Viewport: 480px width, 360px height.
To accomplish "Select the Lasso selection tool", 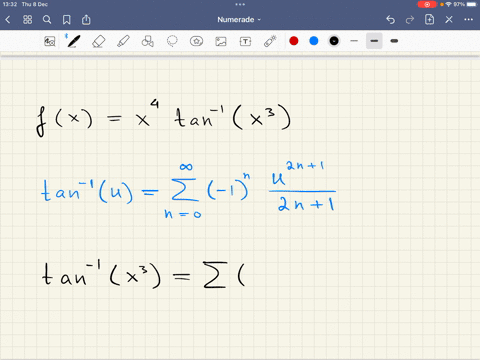I will coord(172,41).
